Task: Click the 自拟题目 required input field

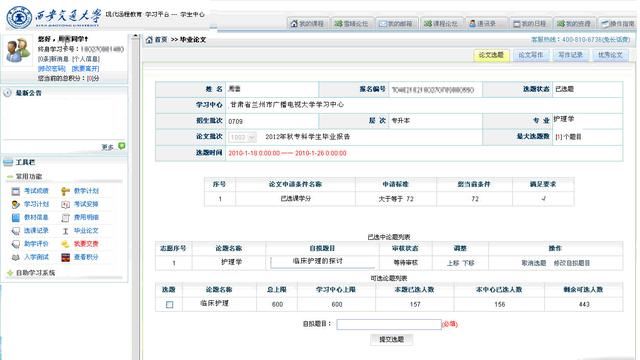Action: point(389,324)
